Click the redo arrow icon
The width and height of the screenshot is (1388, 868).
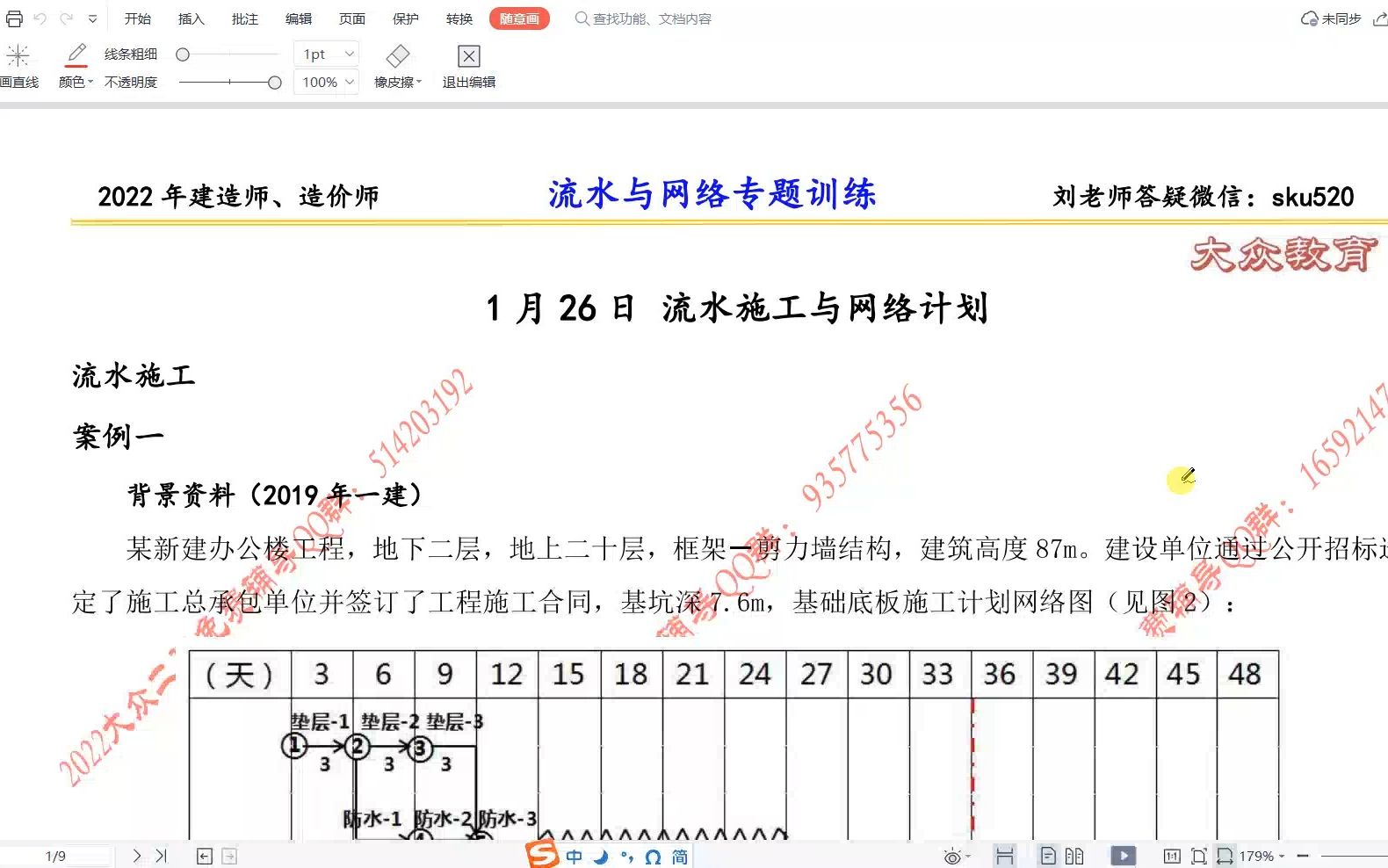(67, 18)
